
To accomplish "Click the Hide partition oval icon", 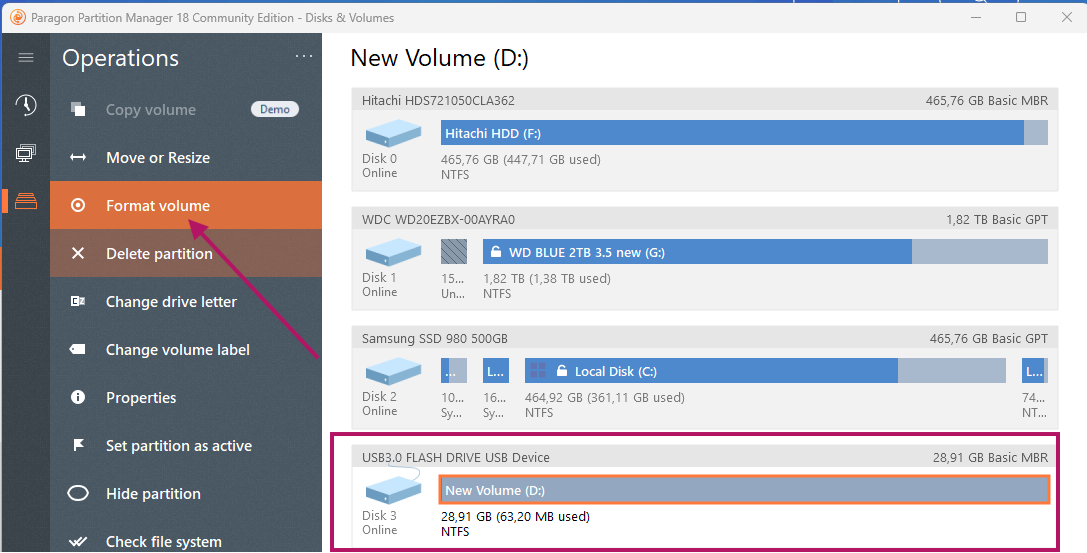I will 78,493.
